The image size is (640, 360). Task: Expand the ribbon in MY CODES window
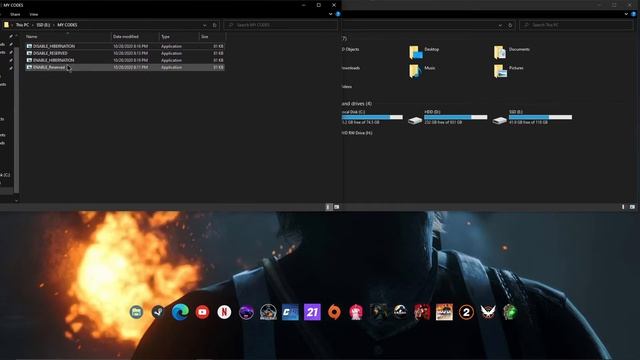pos(330,14)
